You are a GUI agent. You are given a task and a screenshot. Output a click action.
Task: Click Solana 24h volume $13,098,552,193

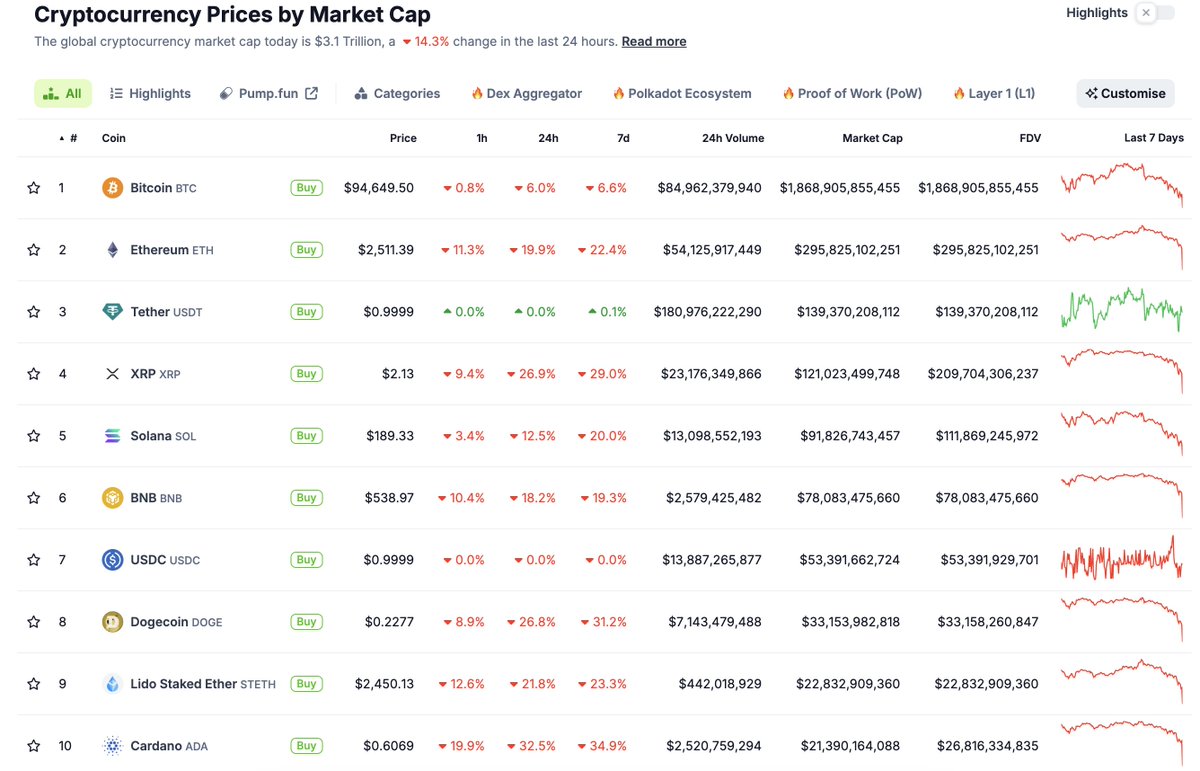click(712, 436)
